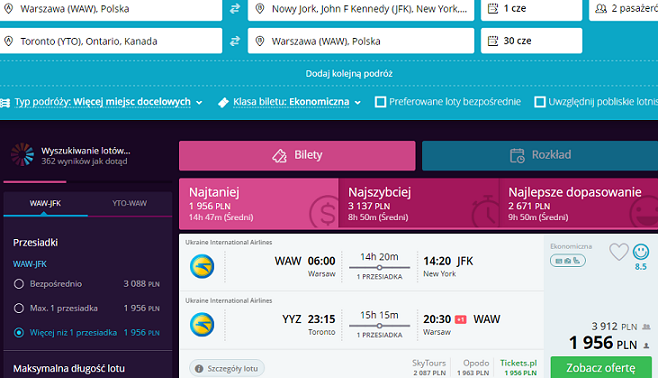658x378 pixels.
Task: Click the calendar icon for 1 cze
Action: click(x=493, y=8)
